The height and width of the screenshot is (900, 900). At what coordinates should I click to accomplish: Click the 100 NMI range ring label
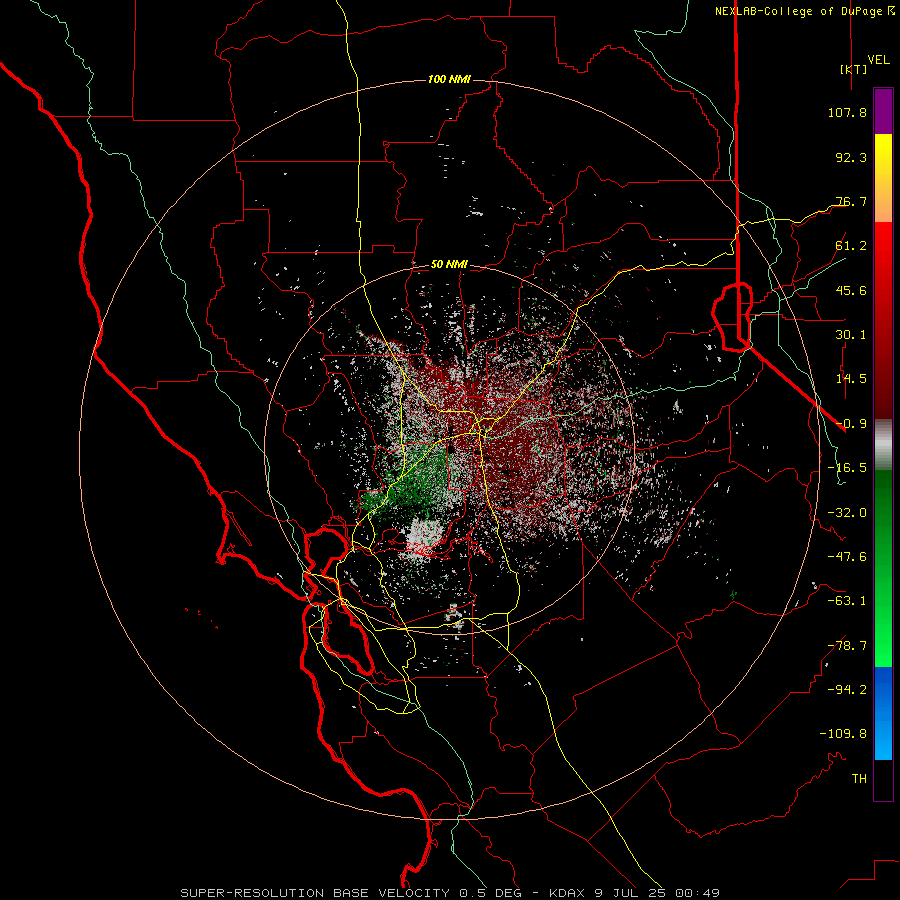coord(449,79)
